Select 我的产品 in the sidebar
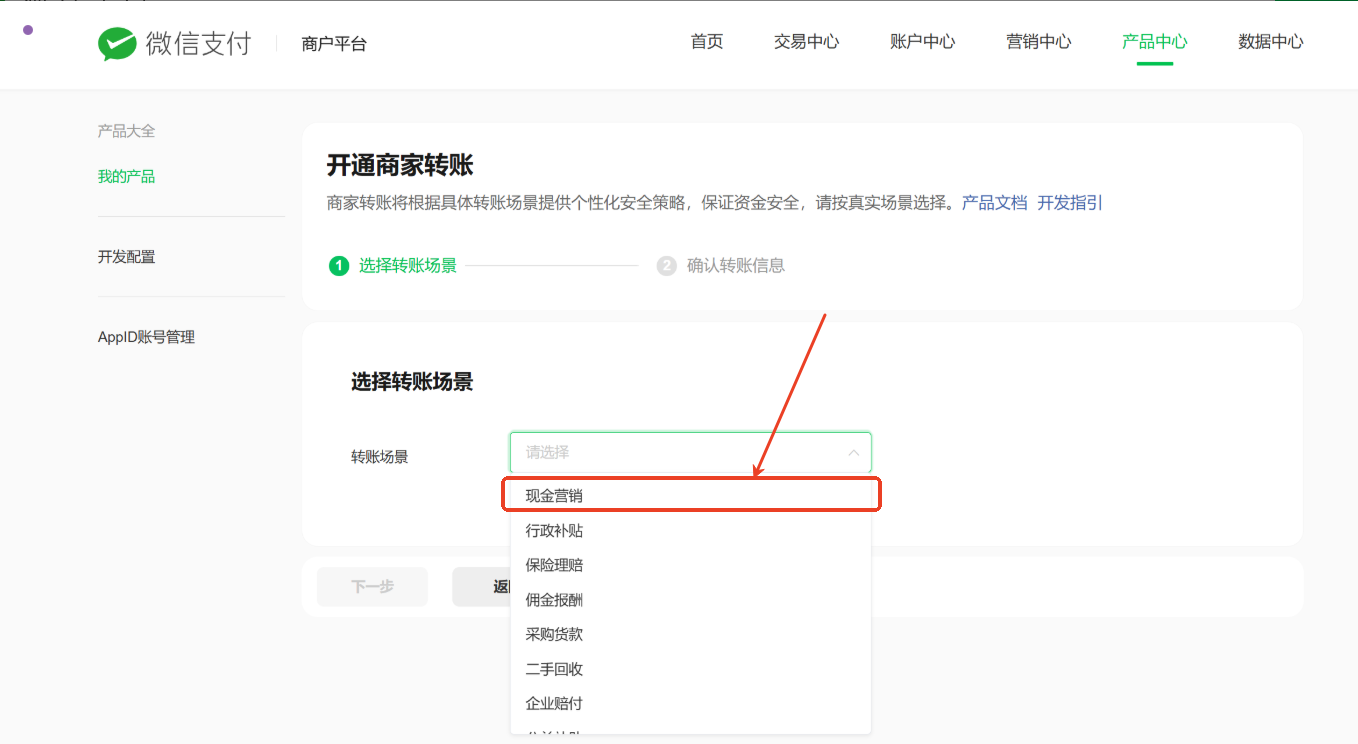The image size is (1358, 744). click(126, 176)
